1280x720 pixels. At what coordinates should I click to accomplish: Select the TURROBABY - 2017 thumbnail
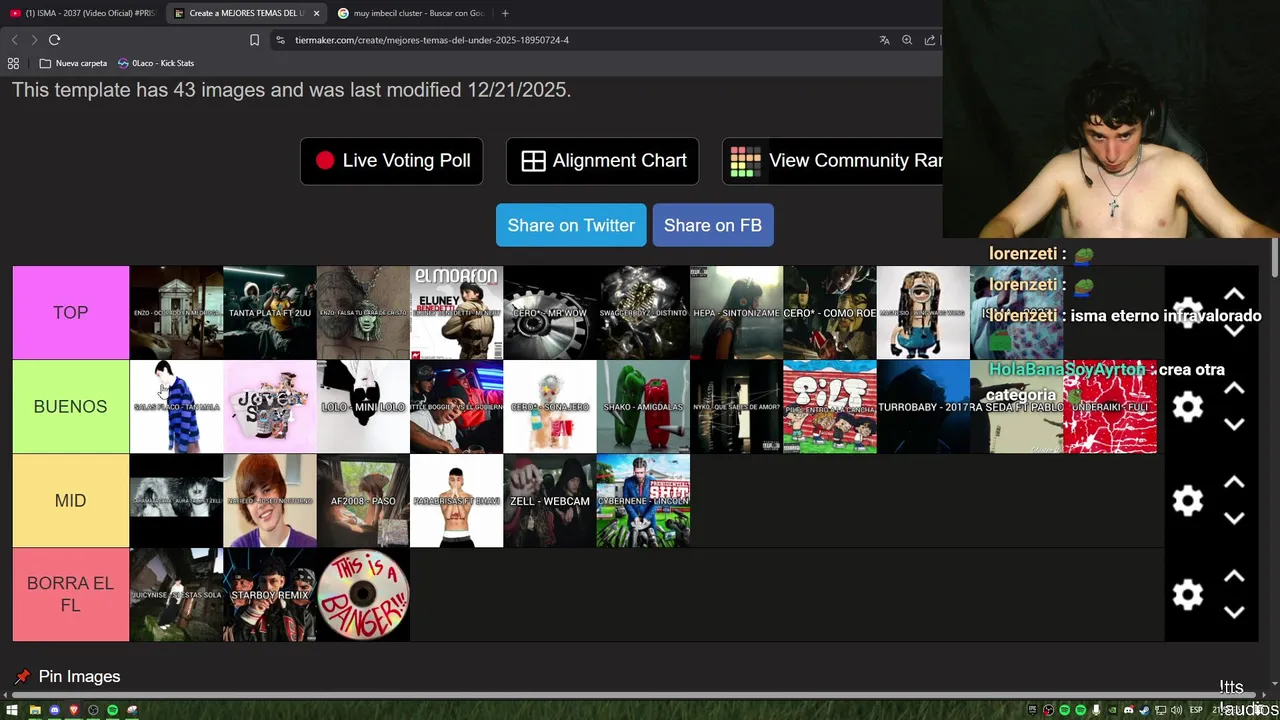pyautogui.click(x=923, y=407)
